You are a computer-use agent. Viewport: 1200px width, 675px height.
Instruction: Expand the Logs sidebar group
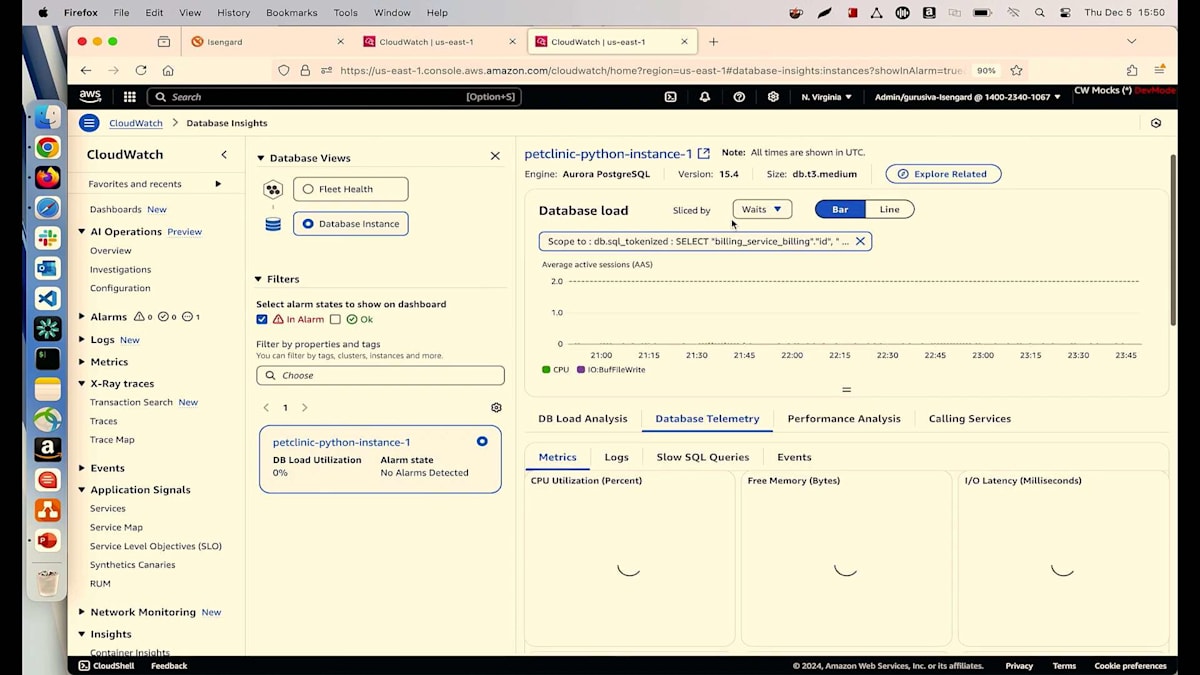click(x=82, y=340)
